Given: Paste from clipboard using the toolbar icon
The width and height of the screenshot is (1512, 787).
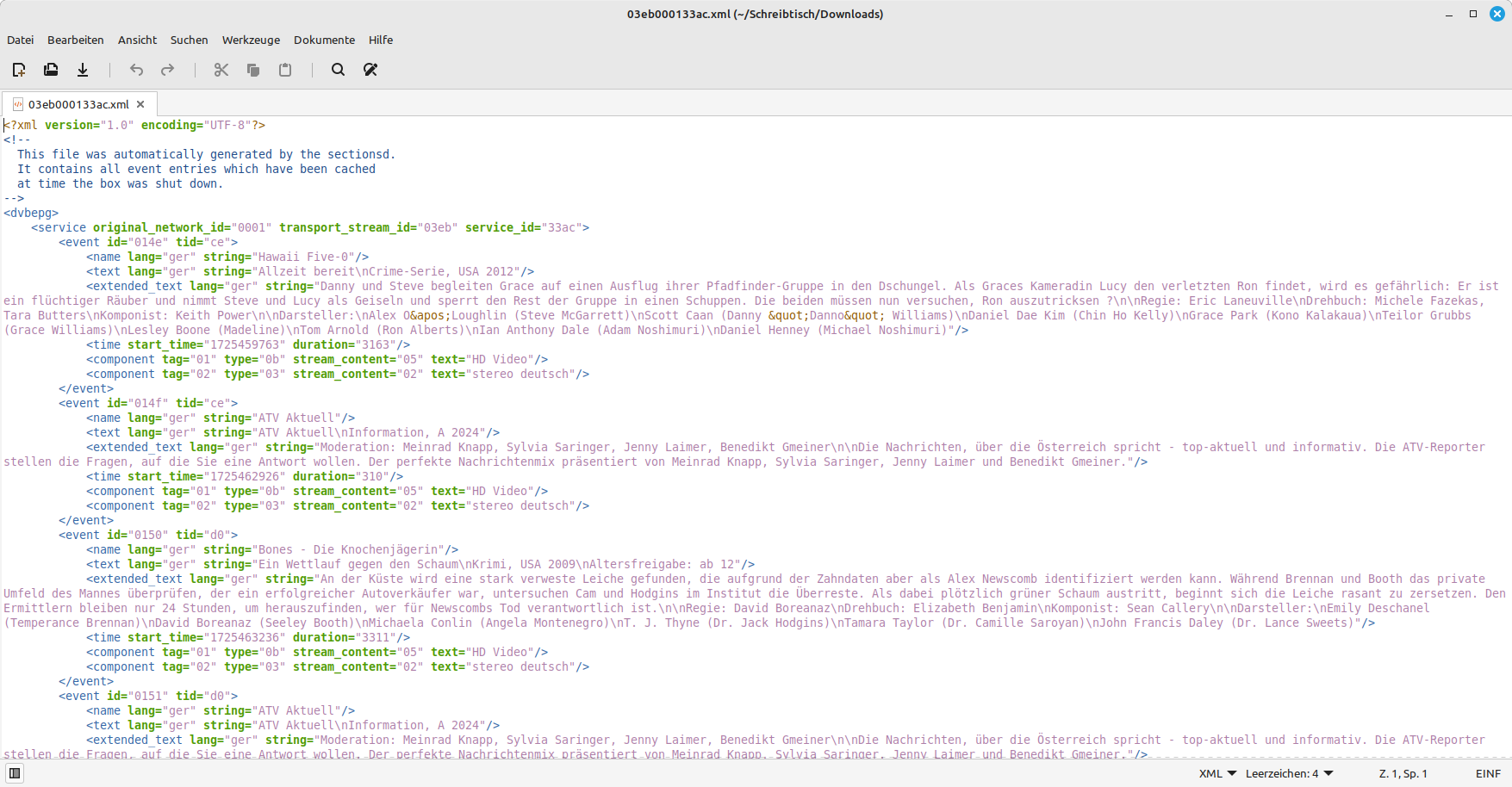Looking at the screenshot, I should 285,70.
